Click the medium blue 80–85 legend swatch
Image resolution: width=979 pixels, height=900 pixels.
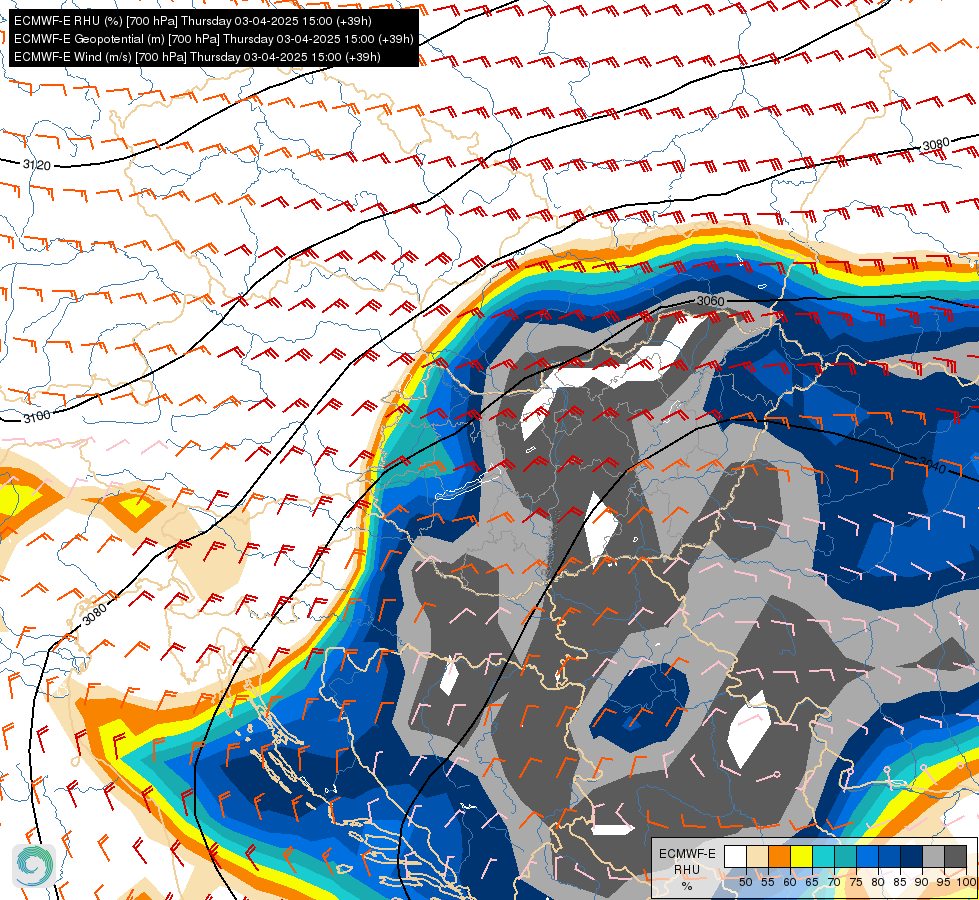tap(889, 857)
